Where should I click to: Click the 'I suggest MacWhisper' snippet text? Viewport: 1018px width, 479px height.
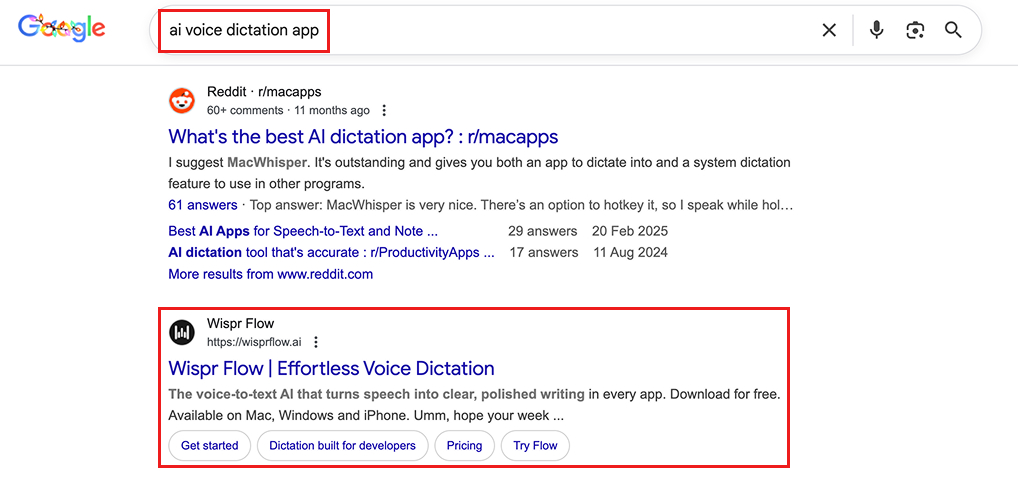tap(479, 173)
